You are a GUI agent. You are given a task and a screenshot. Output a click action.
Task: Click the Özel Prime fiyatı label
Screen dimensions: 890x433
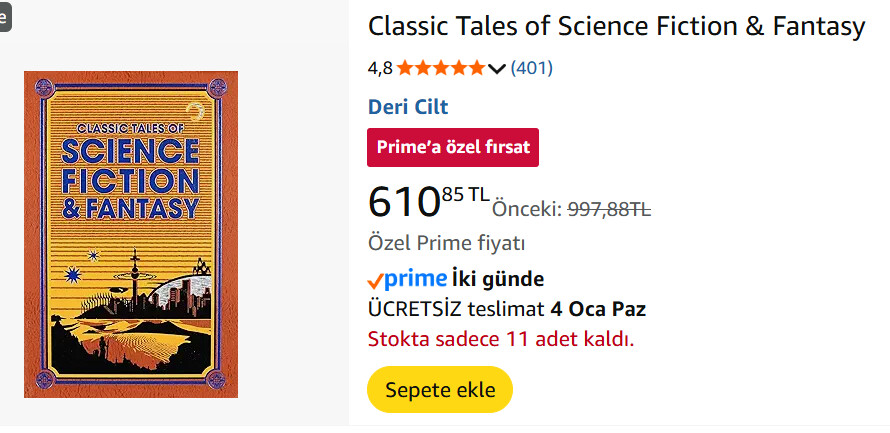point(447,243)
